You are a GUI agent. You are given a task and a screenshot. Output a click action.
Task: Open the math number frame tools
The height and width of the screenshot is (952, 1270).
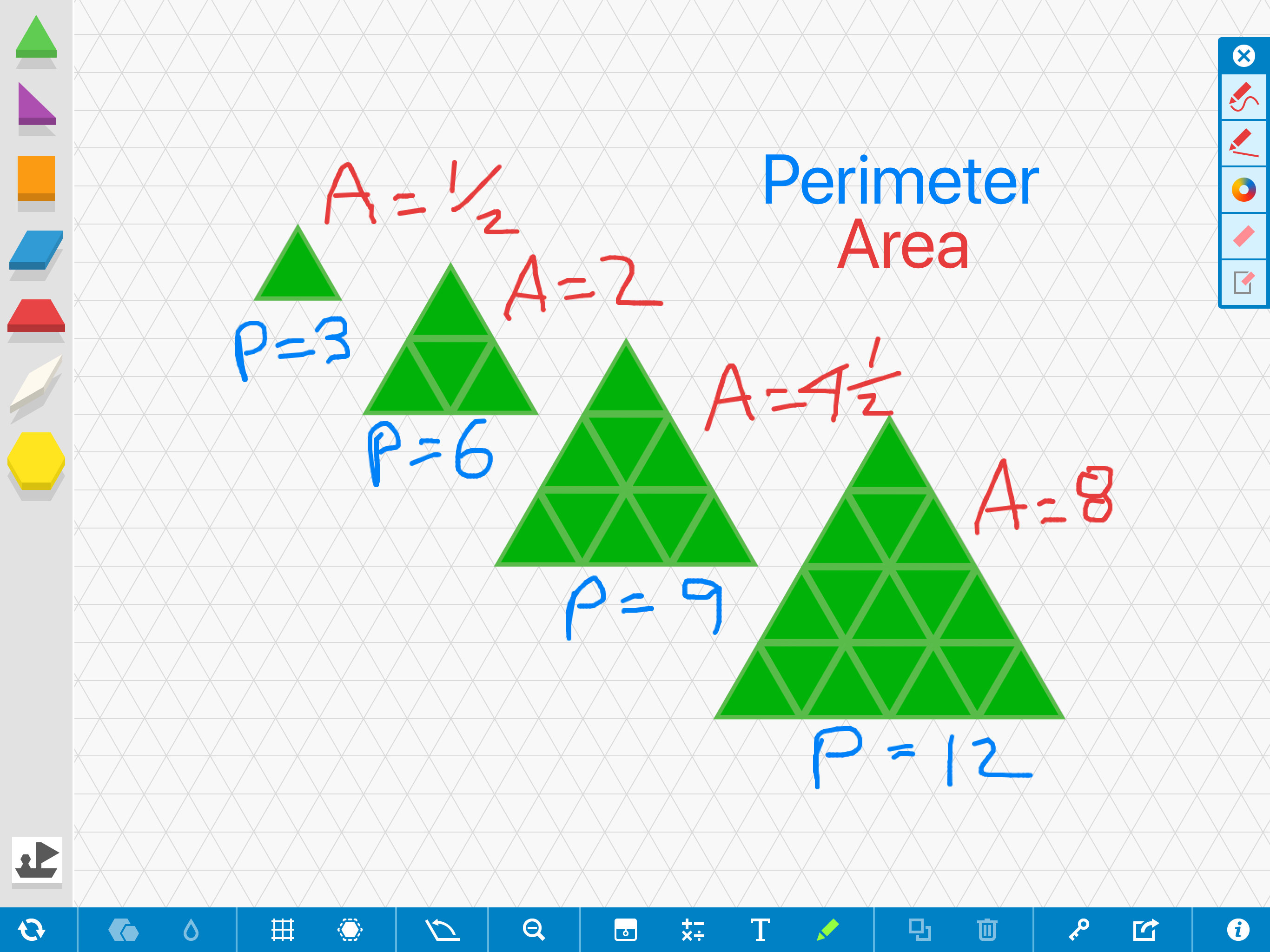click(693, 930)
